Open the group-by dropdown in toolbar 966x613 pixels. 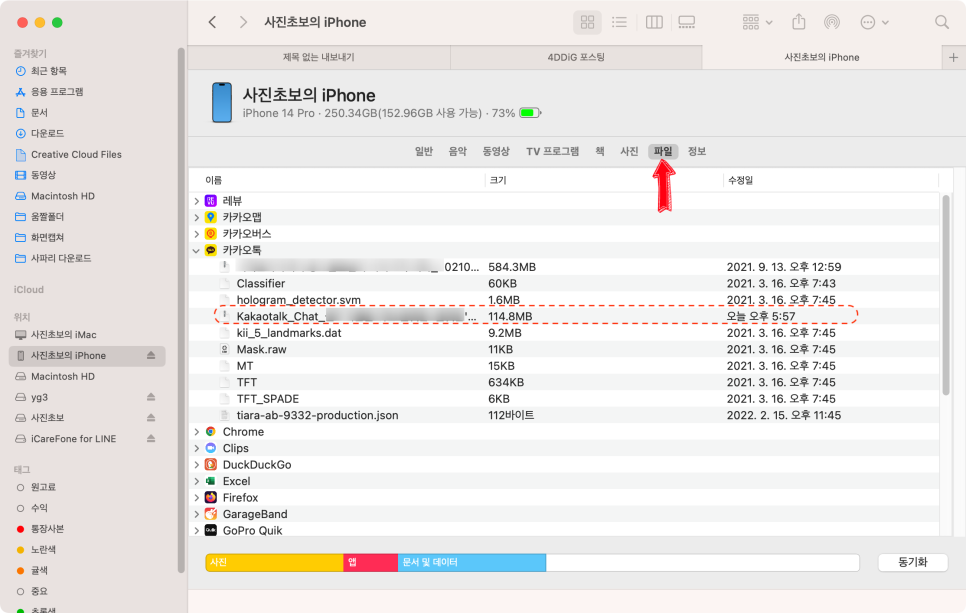pyautogui.click(x=757, y=22)
